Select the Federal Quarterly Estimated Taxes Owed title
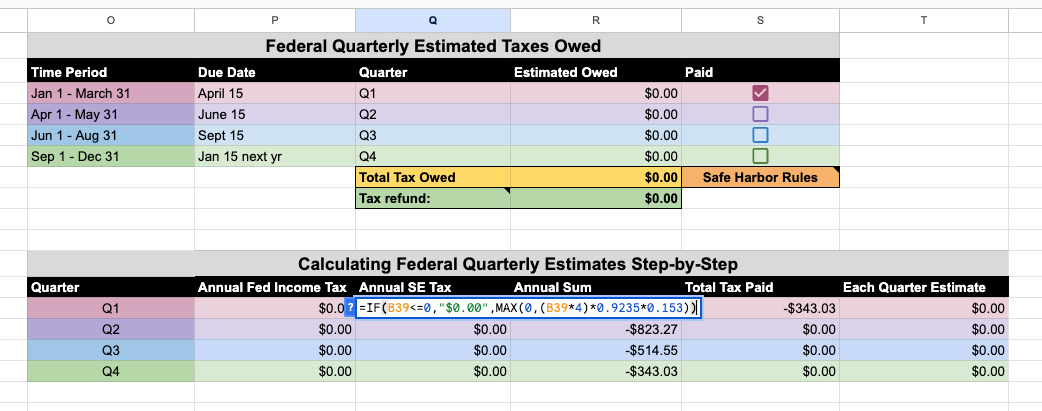 tap(432, 45)
